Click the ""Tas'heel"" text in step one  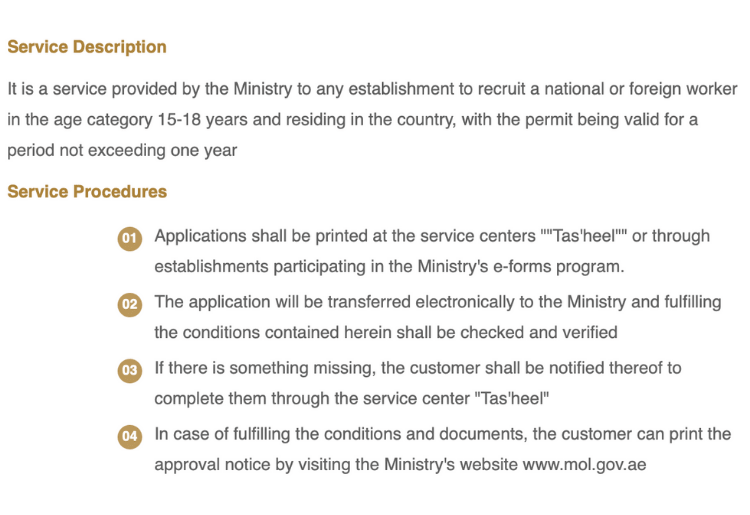pos(584,236)
